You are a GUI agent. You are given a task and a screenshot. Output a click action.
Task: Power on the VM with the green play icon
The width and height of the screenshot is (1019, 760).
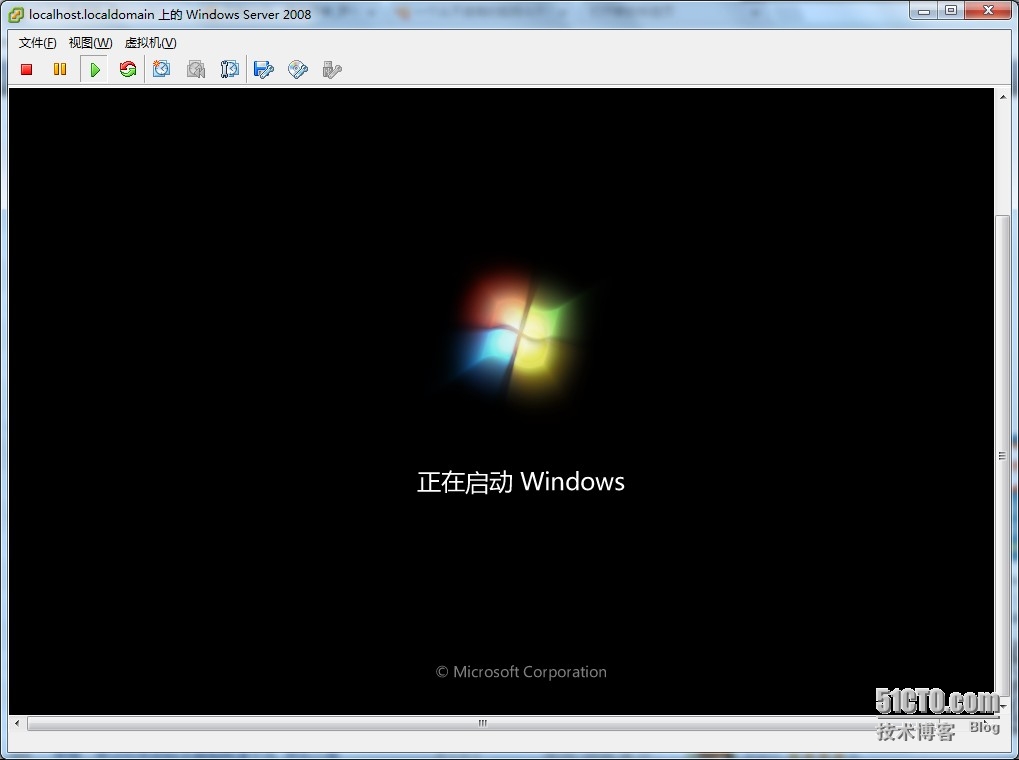[95, 70]
